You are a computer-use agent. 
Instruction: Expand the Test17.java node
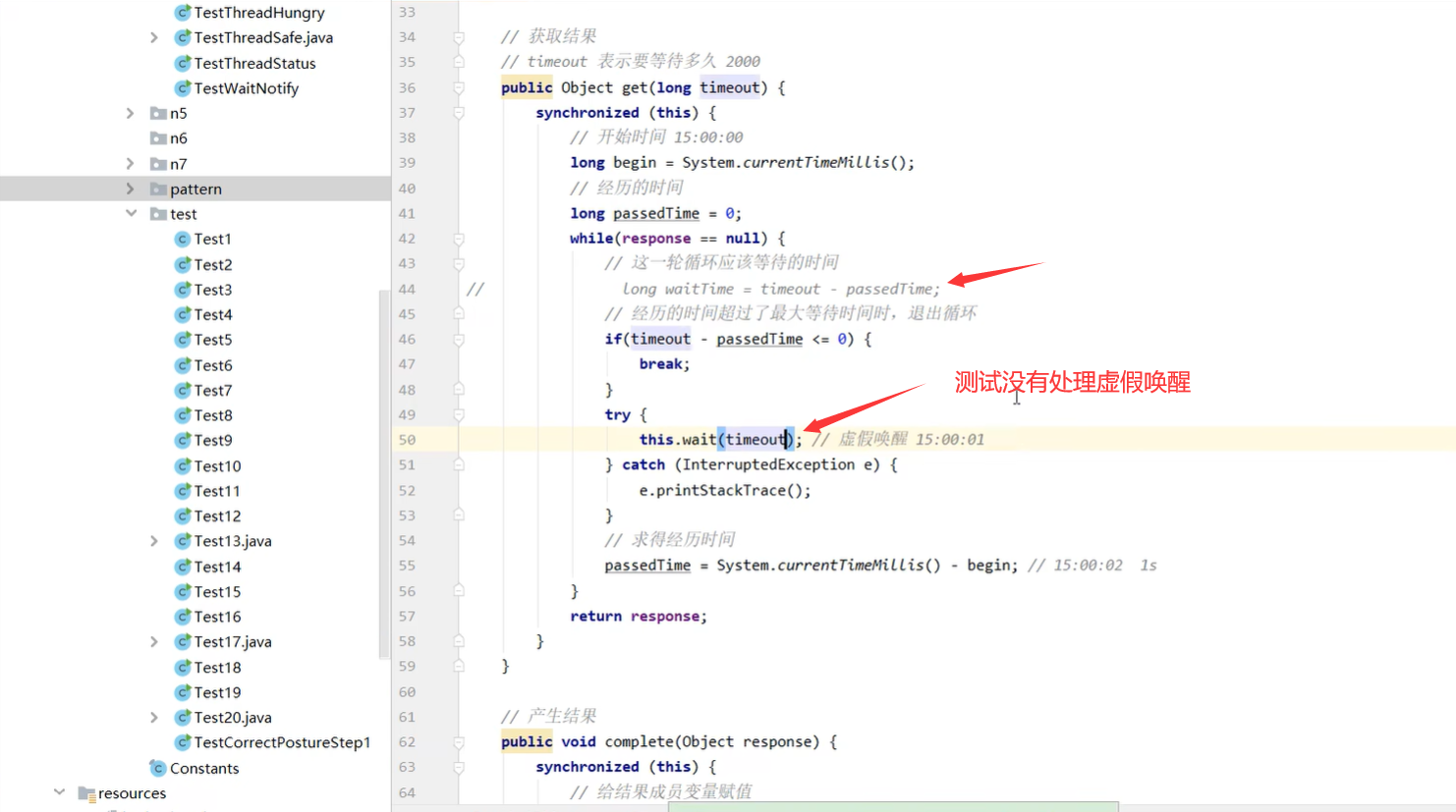point(154,641)
